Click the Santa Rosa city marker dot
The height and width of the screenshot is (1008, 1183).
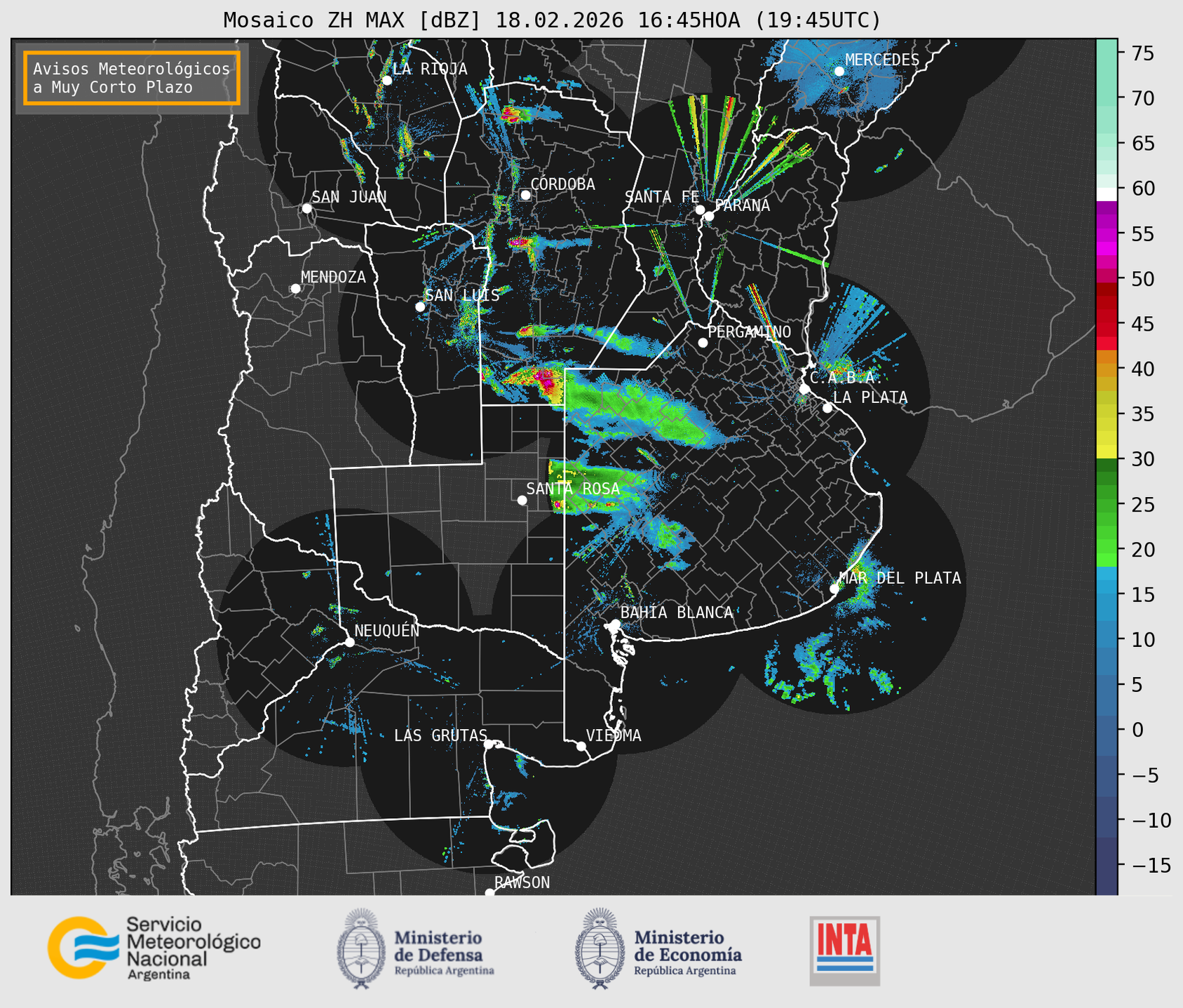coord(522,500)
